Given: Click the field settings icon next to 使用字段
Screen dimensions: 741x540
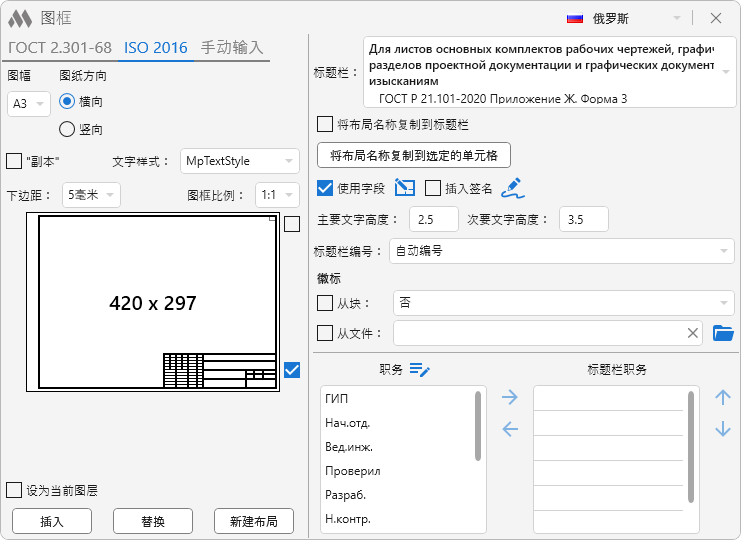Looking at the screenshot, I should coord(404,187).
